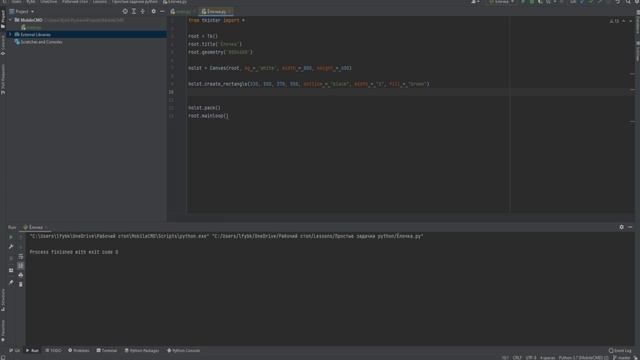Viewport: 640px width, 360px height.
Task: Click the Select Opened File locate icon
Action: click(125, 11)
